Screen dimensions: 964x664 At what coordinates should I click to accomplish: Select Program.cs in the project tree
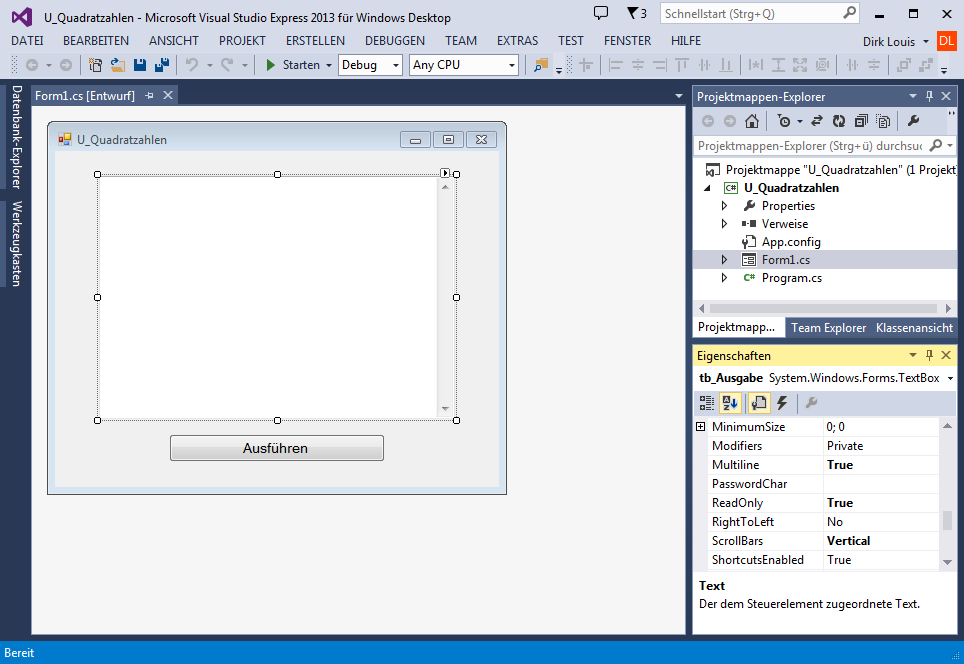click(791, 278)
